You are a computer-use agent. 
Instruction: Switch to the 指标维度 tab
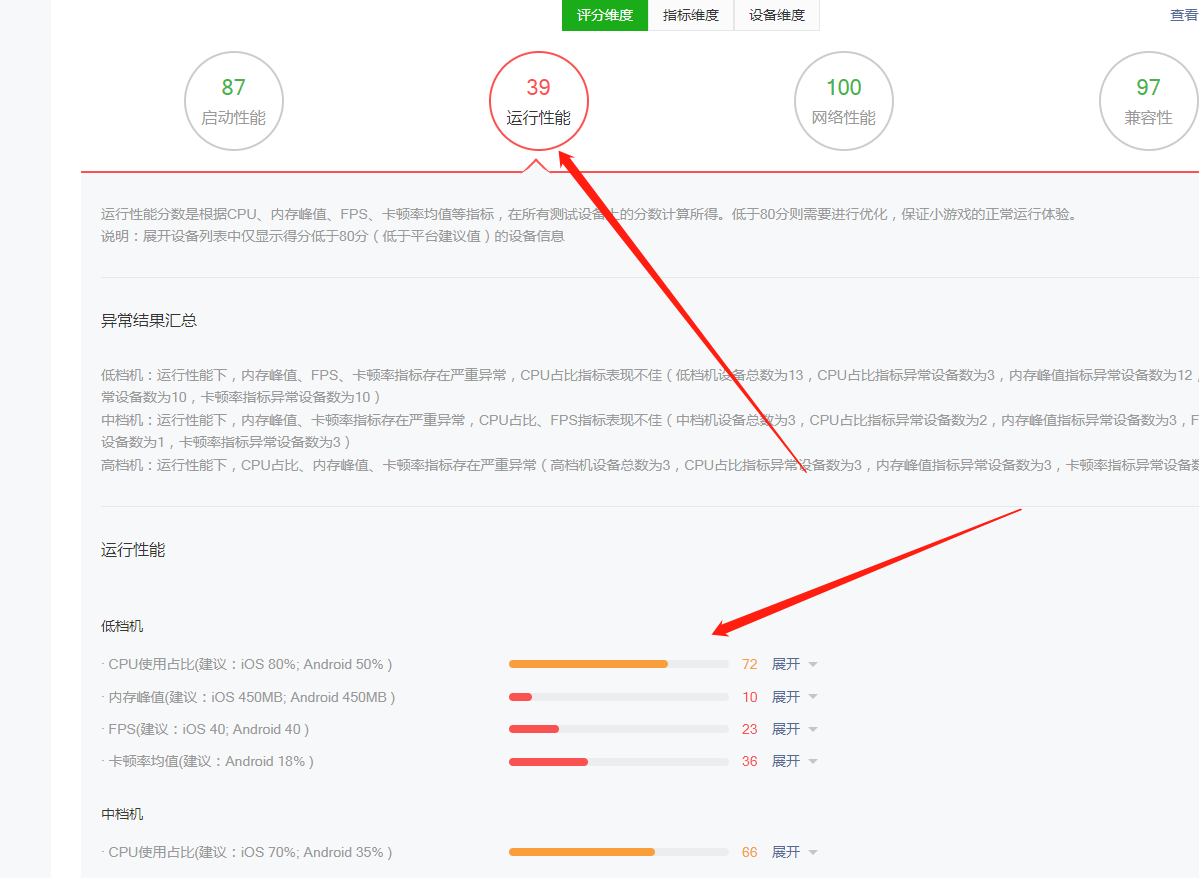point(690,15)
